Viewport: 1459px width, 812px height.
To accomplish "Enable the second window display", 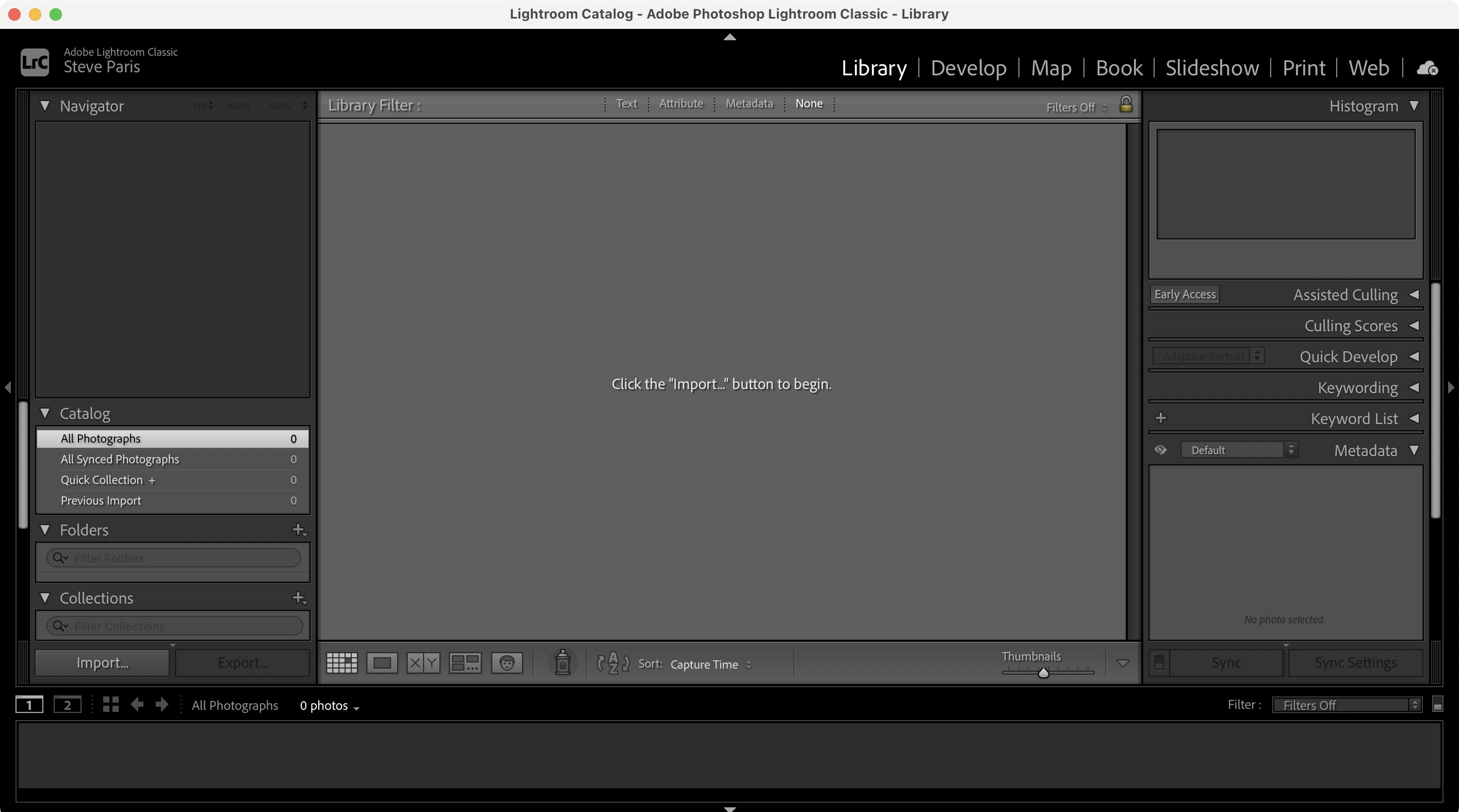I will pos(68,705).
